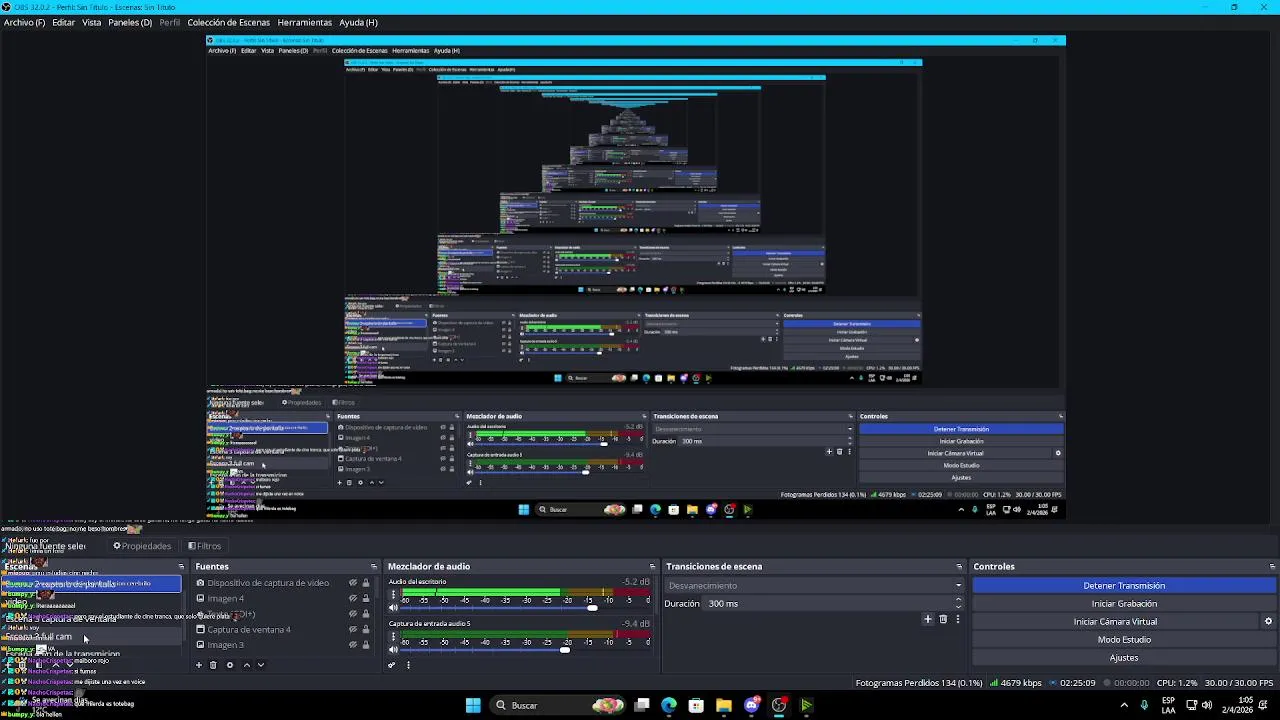1280x720 pixels.
Task: Add a new scene transition
Action: 927,619
